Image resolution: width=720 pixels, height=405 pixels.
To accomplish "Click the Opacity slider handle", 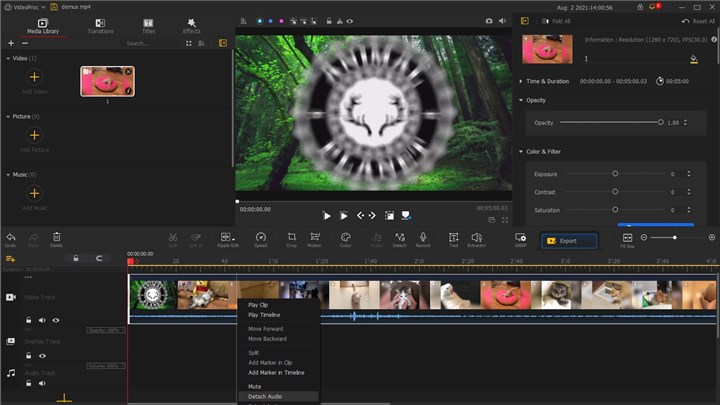I will coord(660,122).
